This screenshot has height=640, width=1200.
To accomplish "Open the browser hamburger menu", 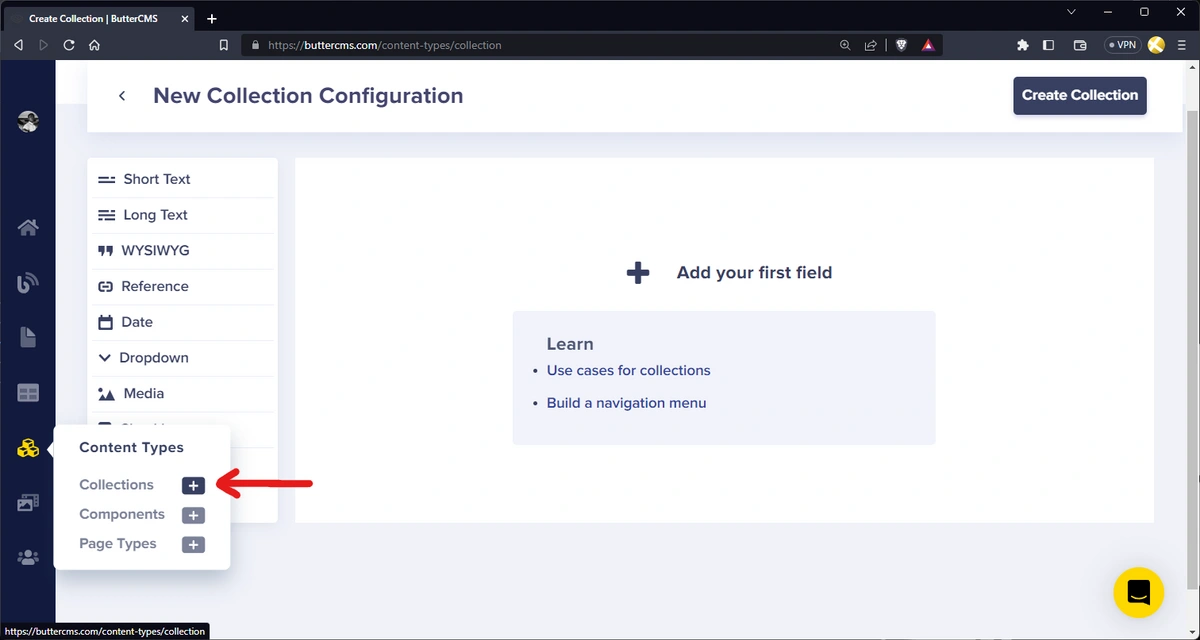I will pyautogui.click(x=1182, y=45).
